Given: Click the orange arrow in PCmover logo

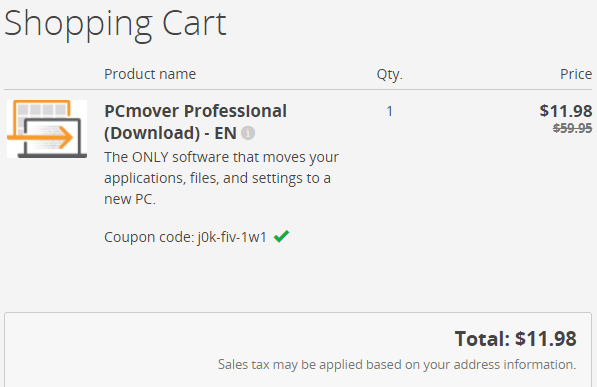Looking at the screenshot, I should (x=40, y=137).
